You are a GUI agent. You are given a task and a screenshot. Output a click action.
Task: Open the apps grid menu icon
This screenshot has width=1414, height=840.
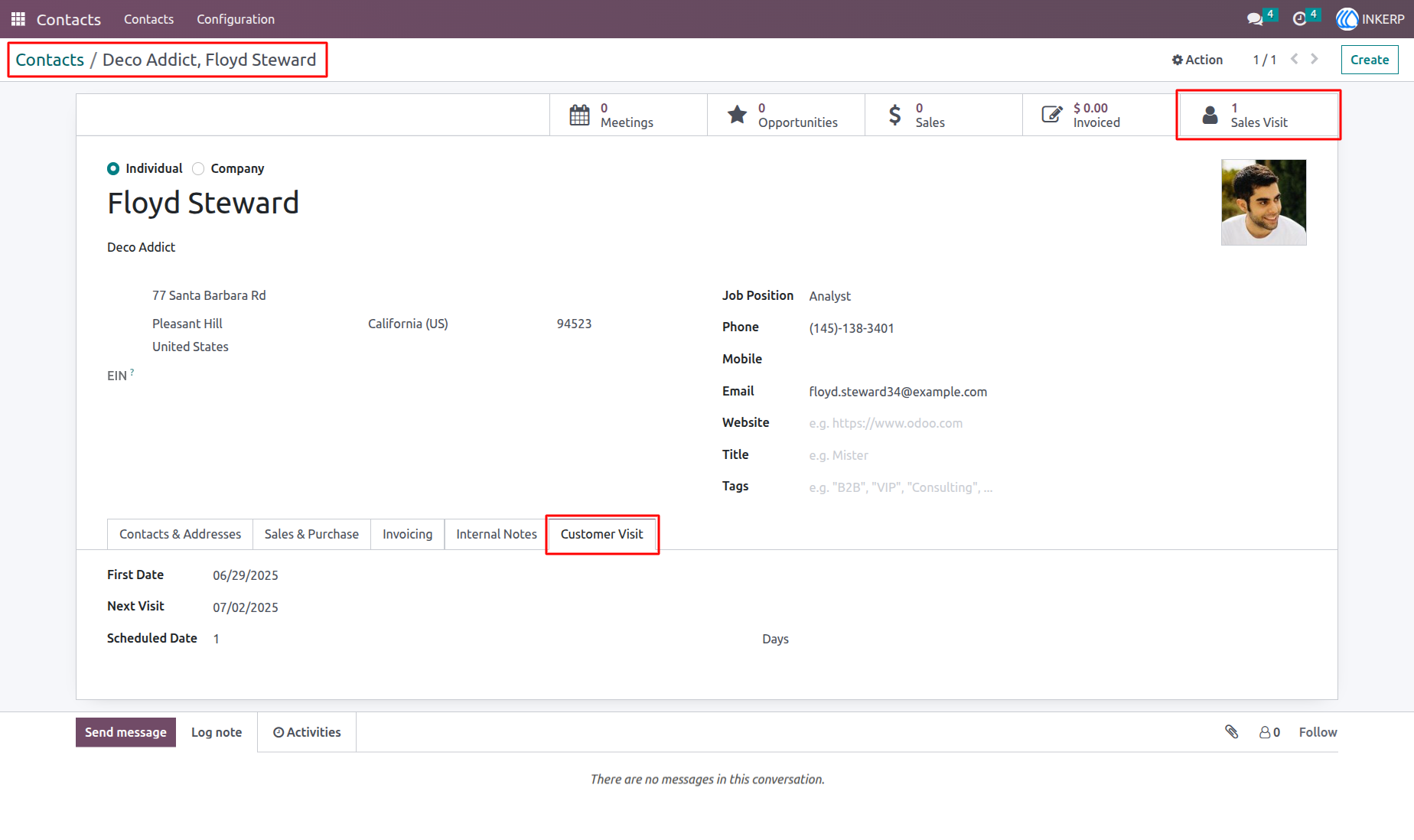(x=18, y=19)
